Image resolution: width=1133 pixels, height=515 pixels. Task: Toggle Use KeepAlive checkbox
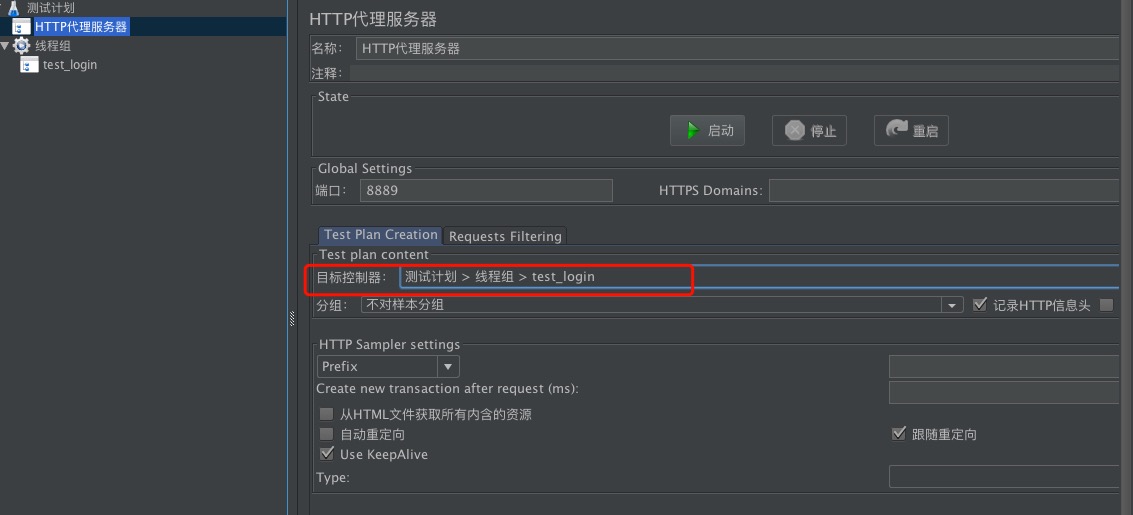coord(327,454)
